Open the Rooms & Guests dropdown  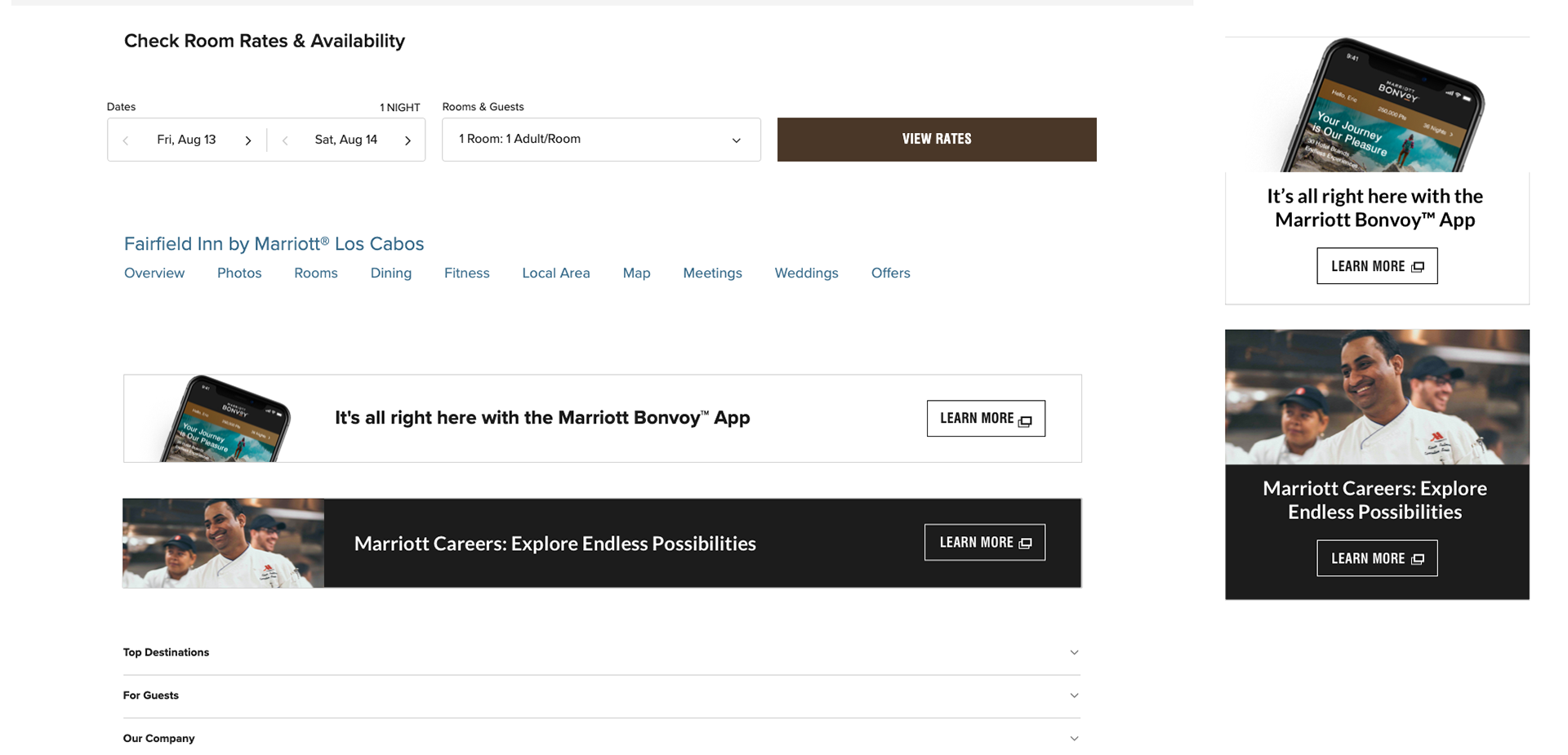[601, 140]
